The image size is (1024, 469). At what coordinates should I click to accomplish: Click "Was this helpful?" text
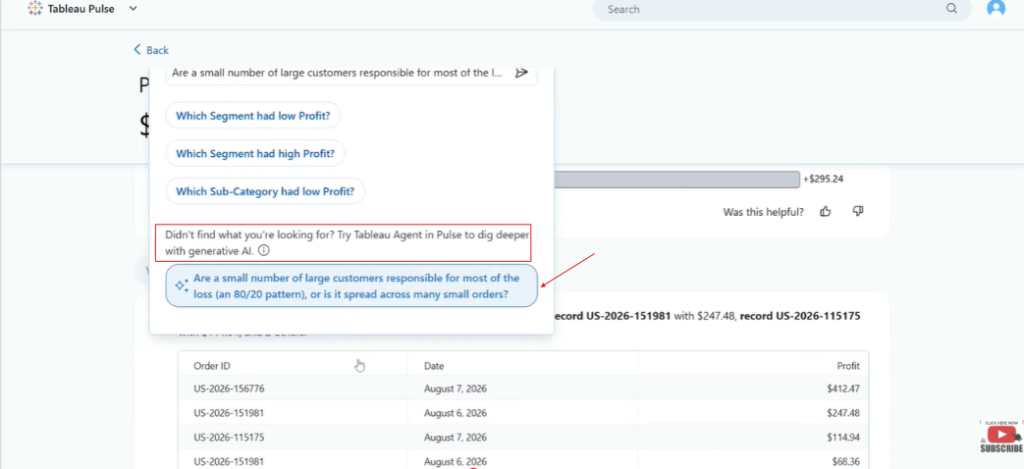coord(763,212)
